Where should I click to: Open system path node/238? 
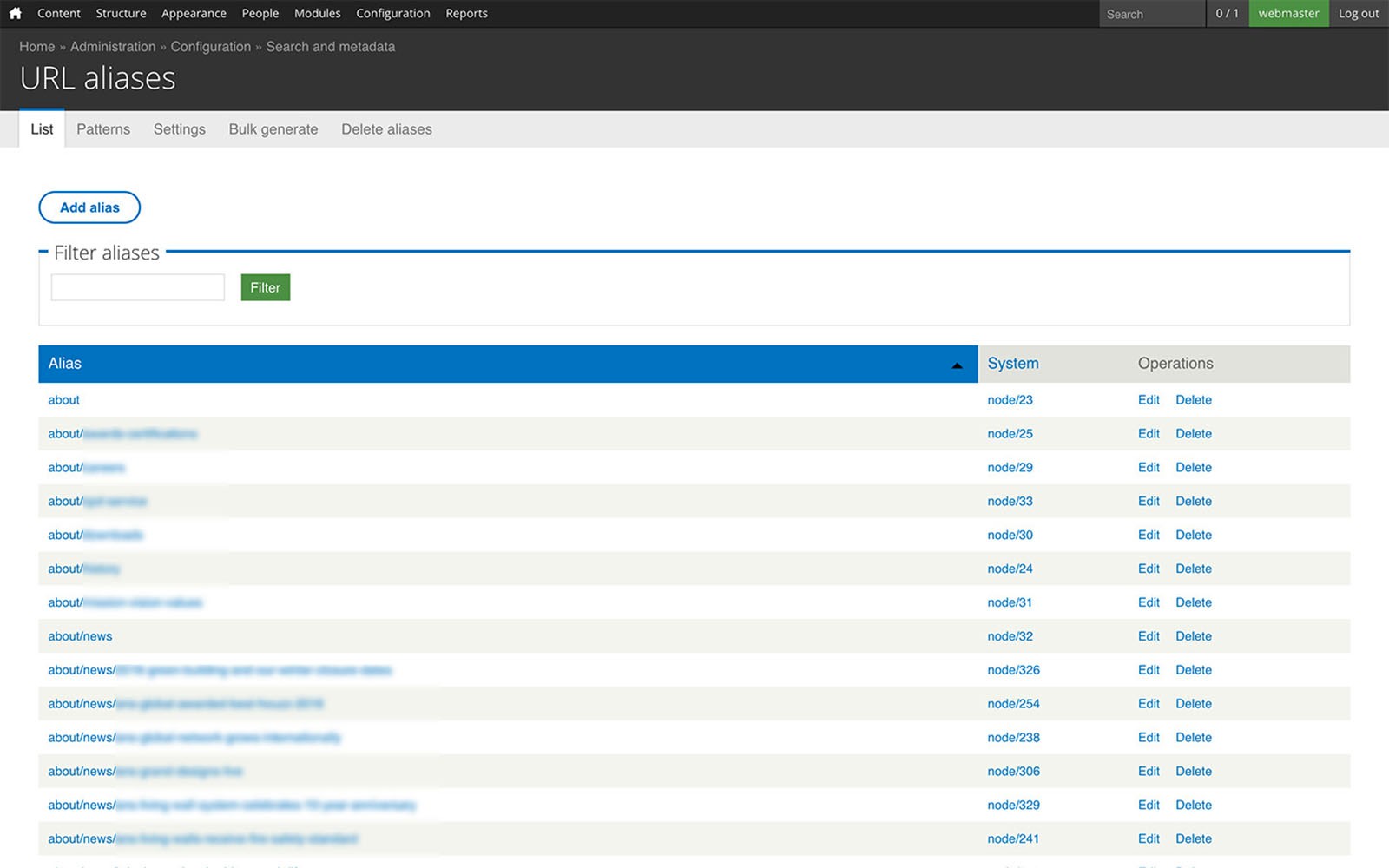[1013, 738]
